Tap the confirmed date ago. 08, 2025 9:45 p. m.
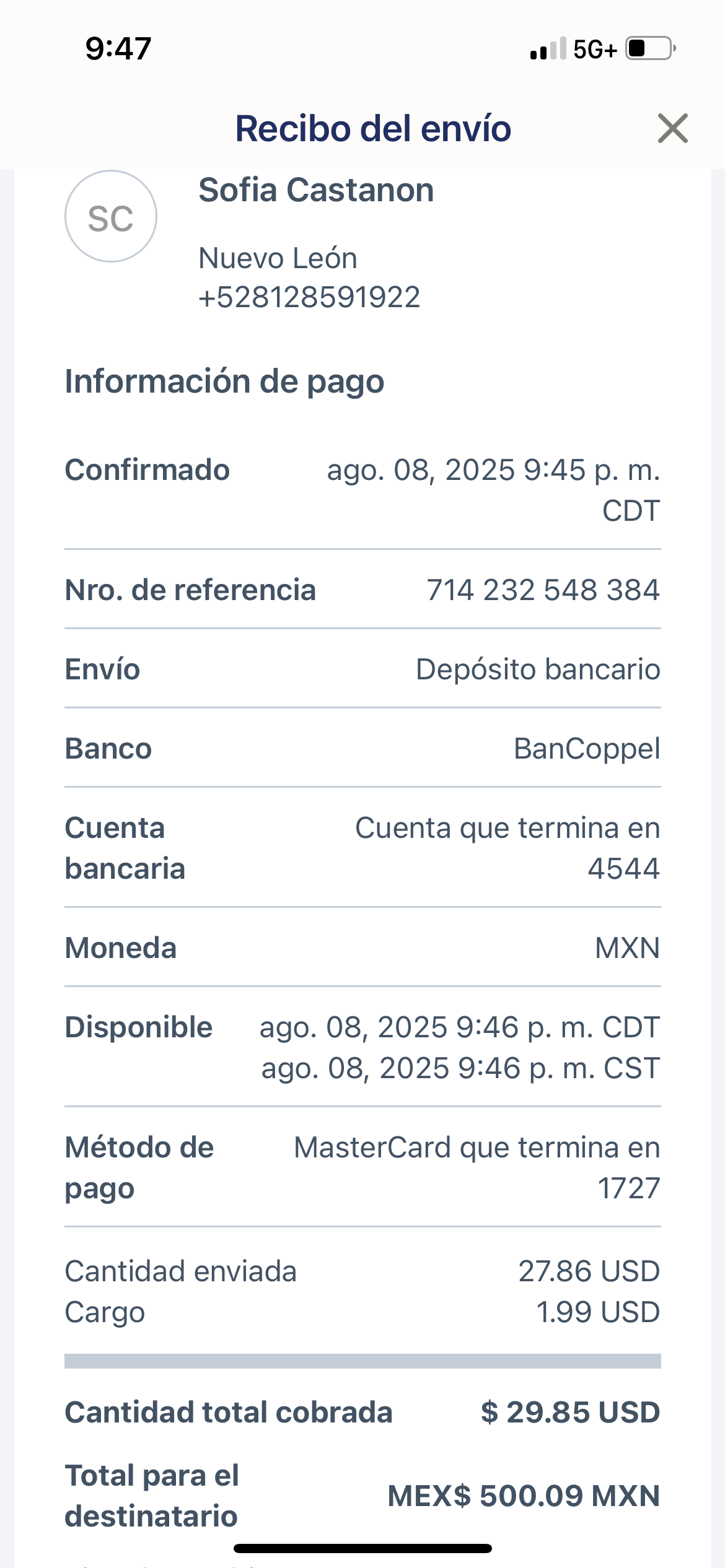Image resolution: width=725 pixels, height=1568 pixels. pyautogui.click(x=493, y=471)
